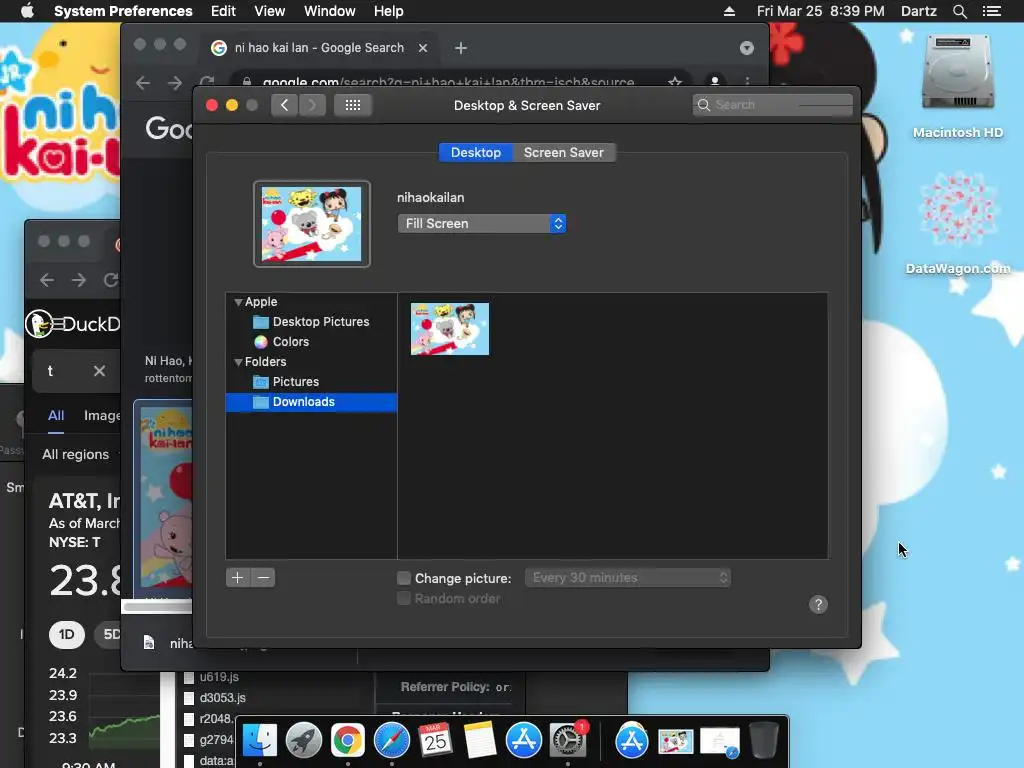Open the Help menu
1024x768 pixels.
[x=388, y=11]
